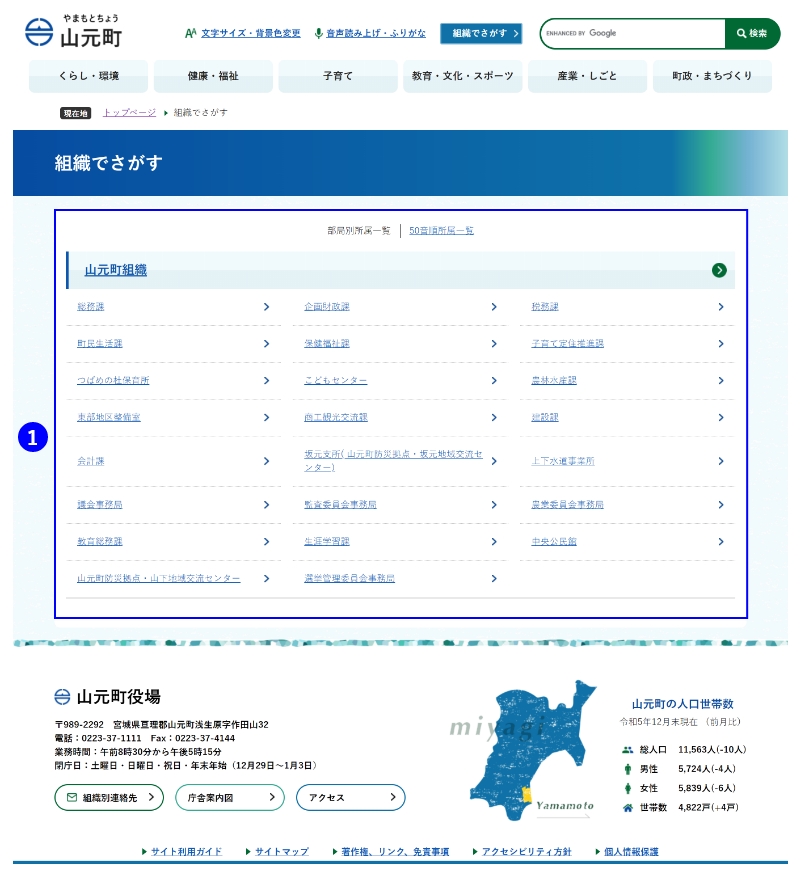
Task: Open the つばめの杜保育所 link
Action: point(113,380)
